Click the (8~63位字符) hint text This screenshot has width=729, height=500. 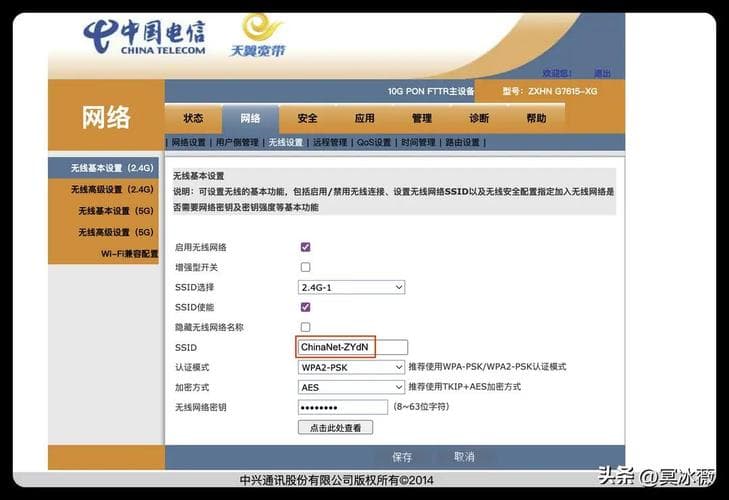pyautogui.click(x=421, y=407)
